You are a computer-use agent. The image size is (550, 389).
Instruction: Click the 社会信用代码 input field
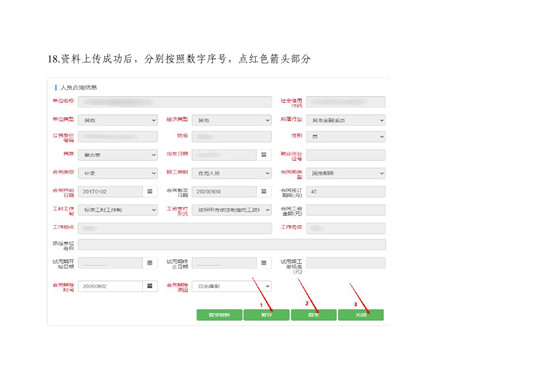(x=346, y=102)
